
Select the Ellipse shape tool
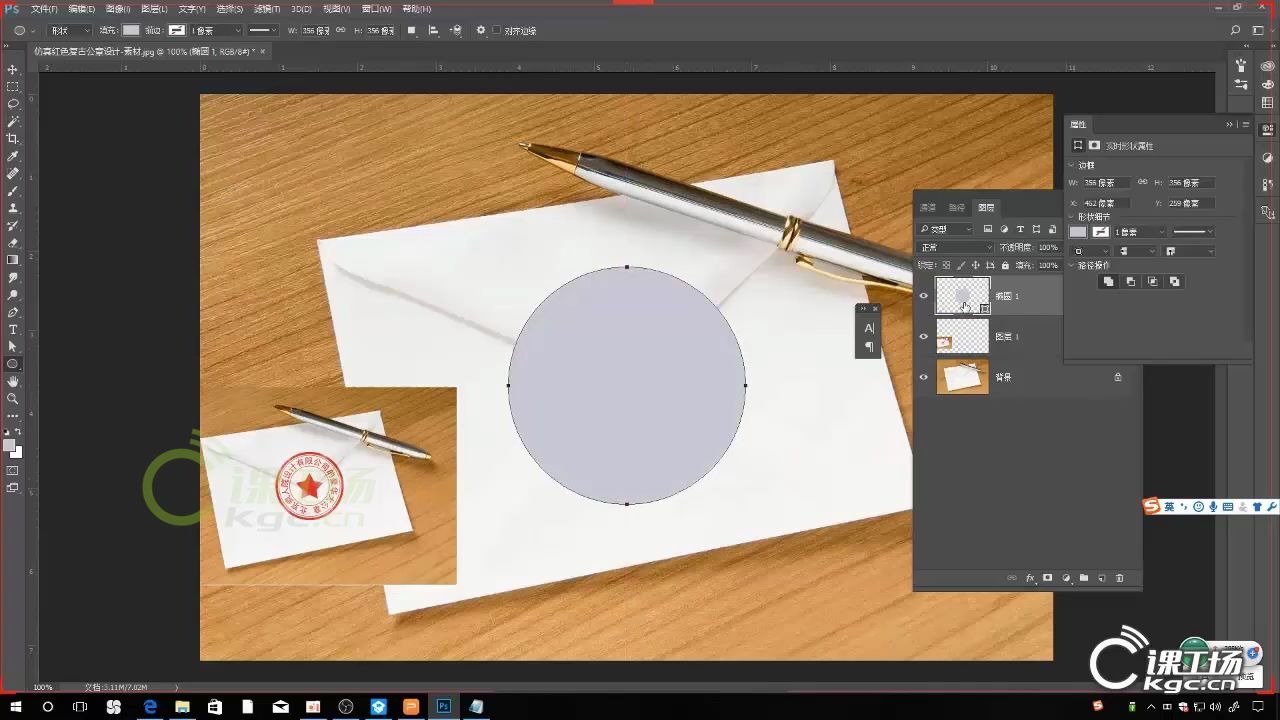[13, 364]
